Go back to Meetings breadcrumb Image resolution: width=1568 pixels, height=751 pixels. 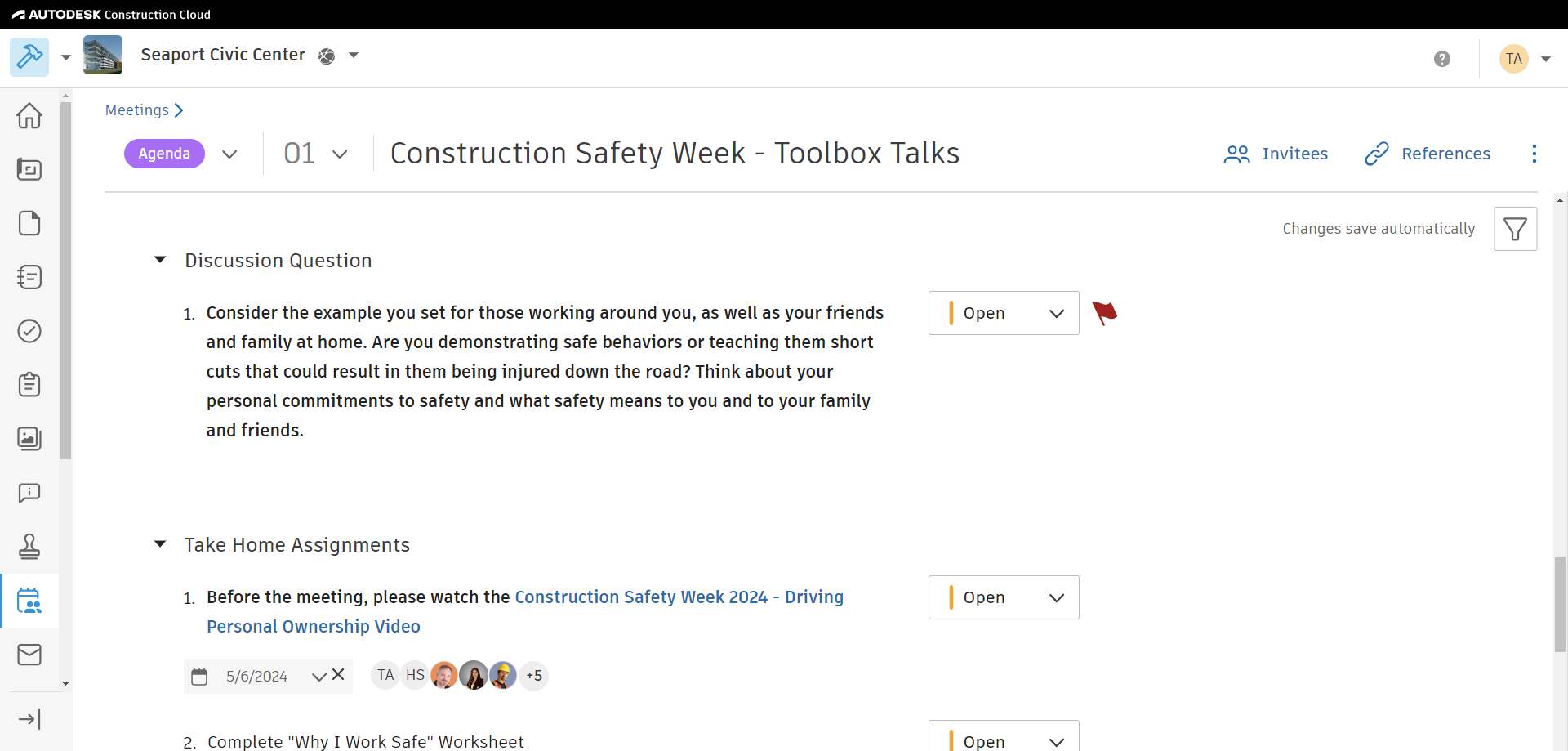point(136,110)
